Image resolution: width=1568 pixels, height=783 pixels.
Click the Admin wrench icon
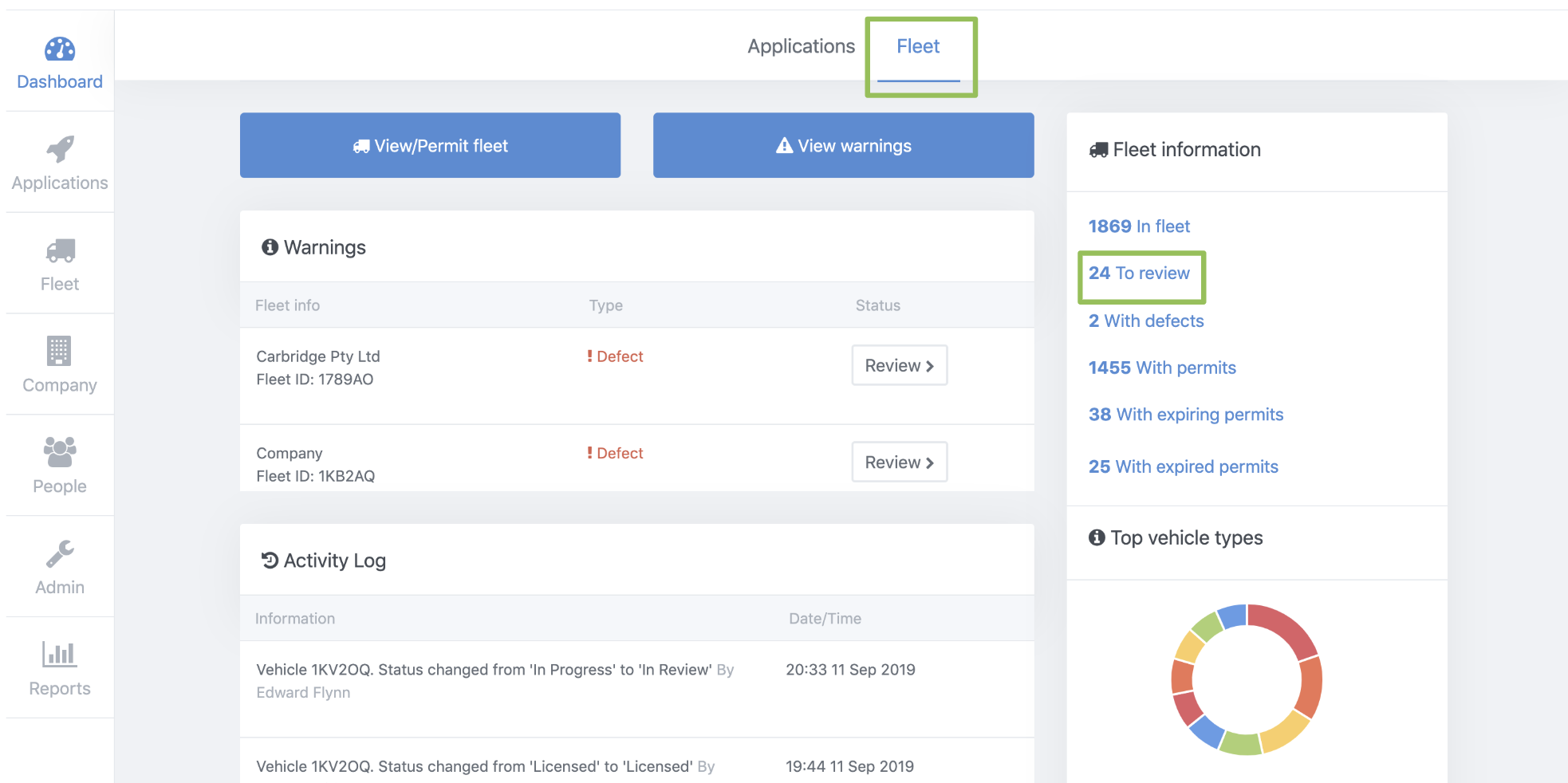click(x=60, y=553)
